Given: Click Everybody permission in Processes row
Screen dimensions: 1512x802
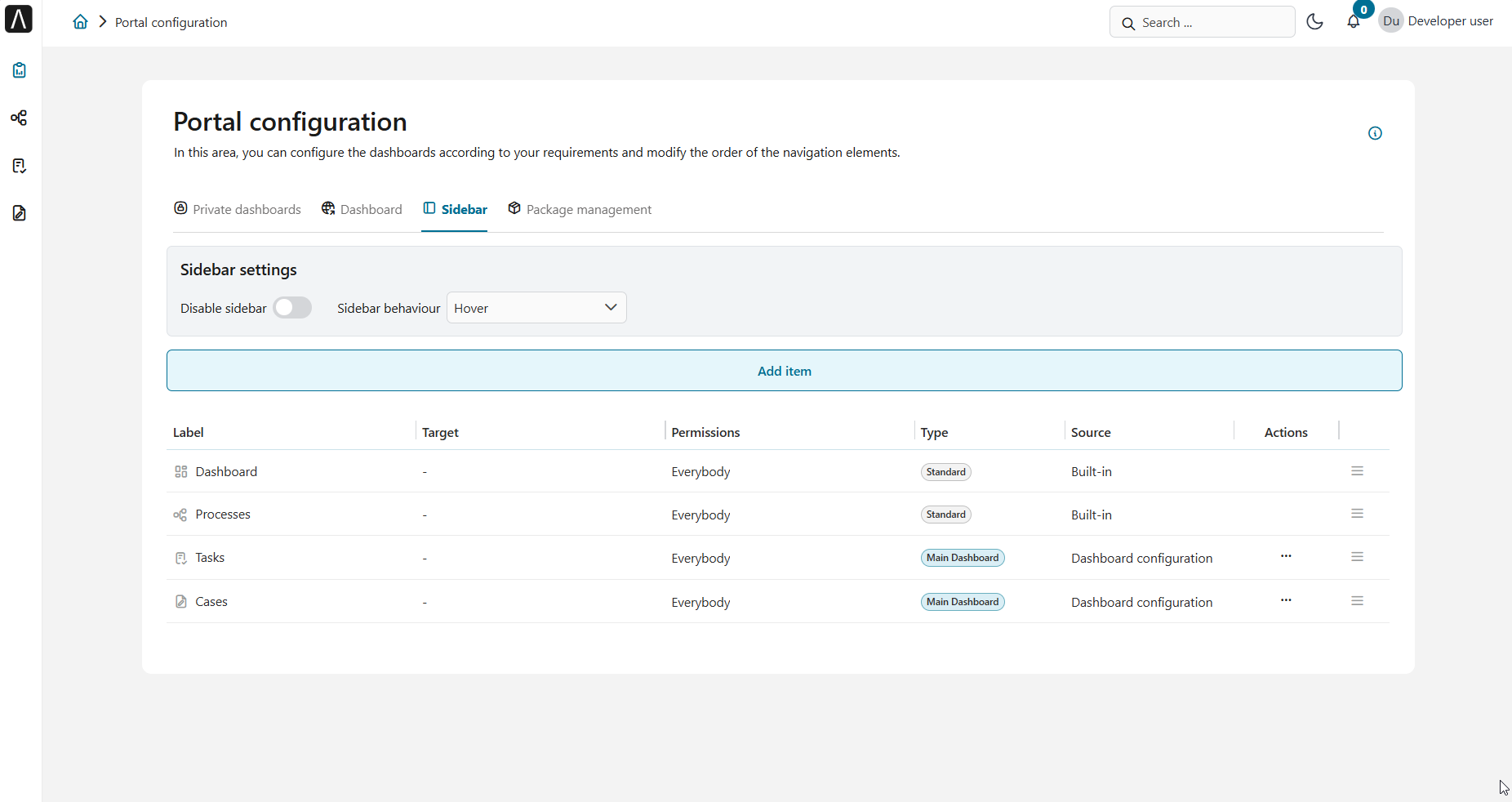Looking at the screenshot, I should coord(700,515).
